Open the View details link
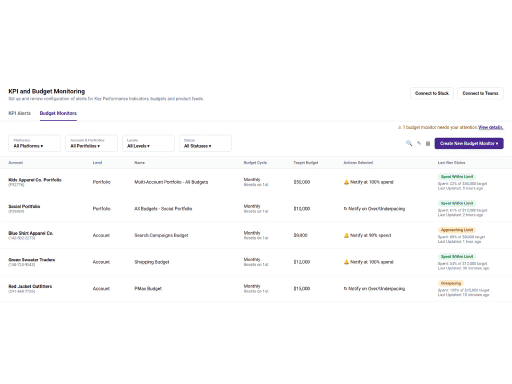512x384 pixels. 491,127
